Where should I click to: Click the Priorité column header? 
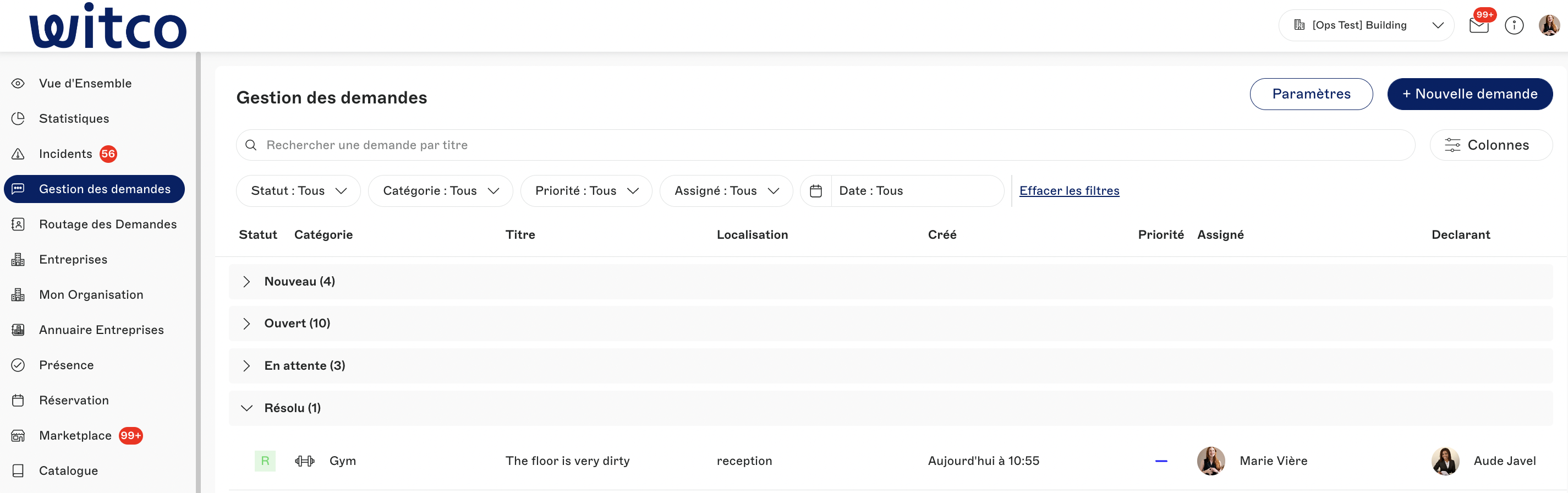point(1161,235)
